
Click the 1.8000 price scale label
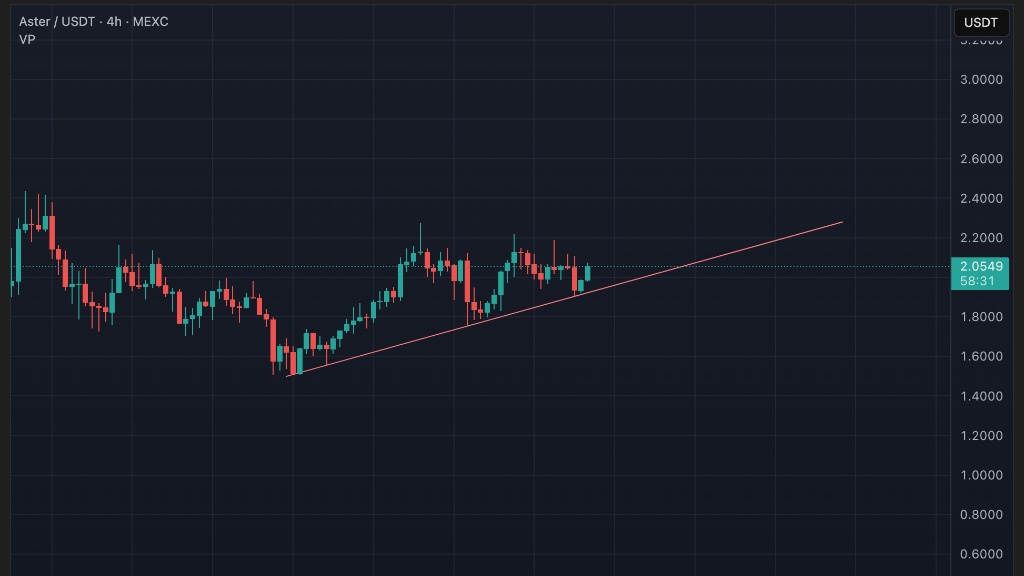coord(980,317)
